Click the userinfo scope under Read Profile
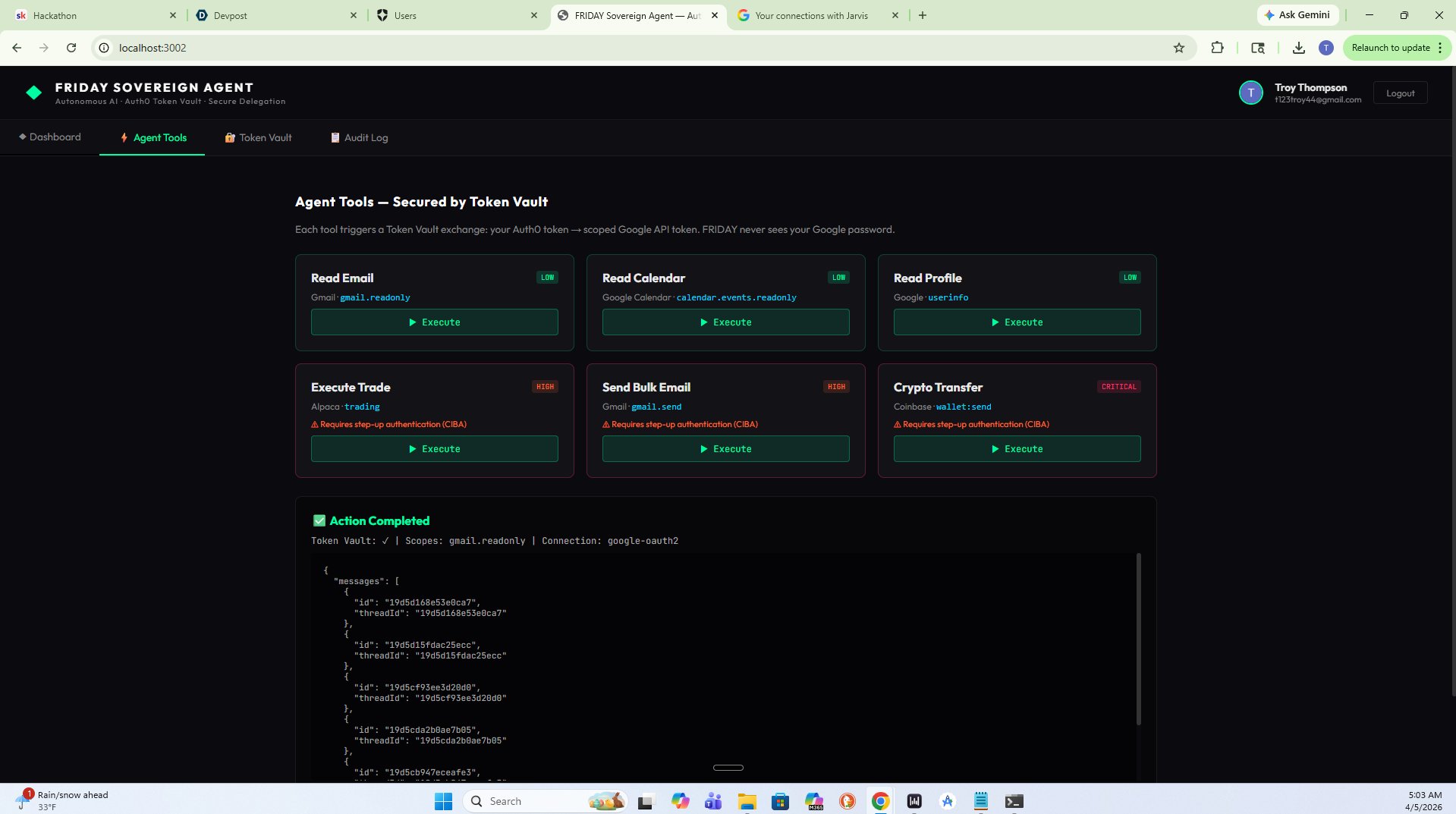The height and width of the screenshot is (814, 1456). click(x=948, y=297)
